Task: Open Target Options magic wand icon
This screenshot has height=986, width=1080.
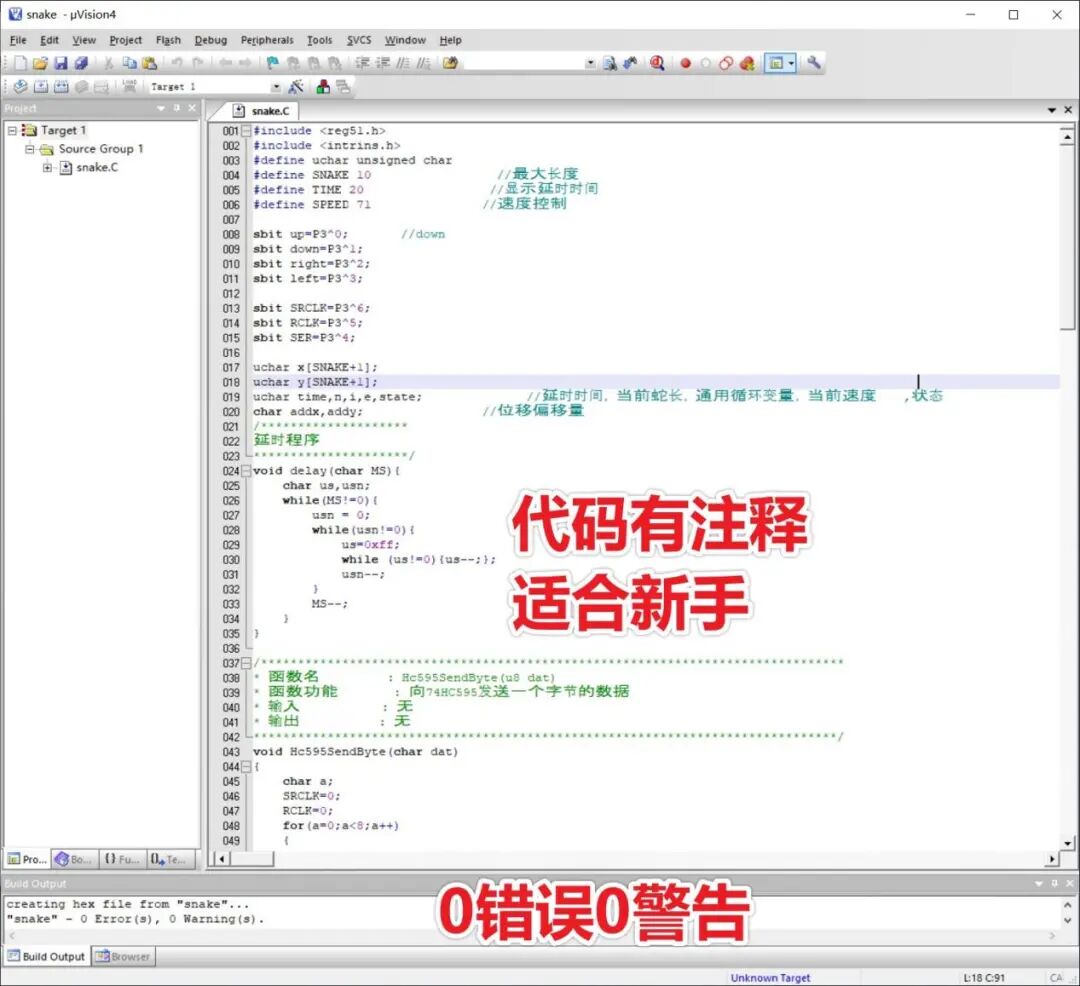Action: (296, 87)
